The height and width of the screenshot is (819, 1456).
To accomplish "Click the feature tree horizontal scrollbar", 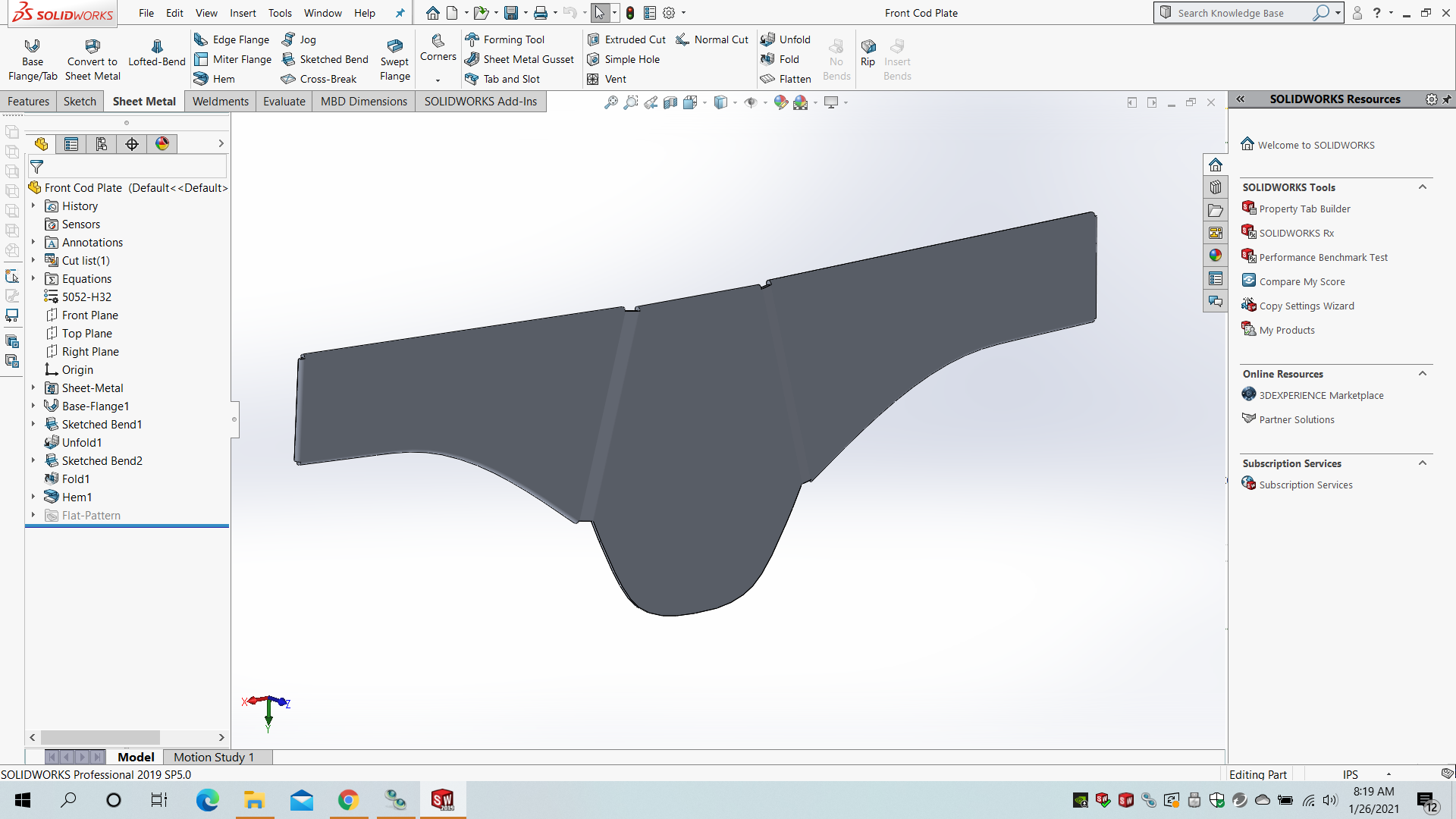I will click(127, 737).
